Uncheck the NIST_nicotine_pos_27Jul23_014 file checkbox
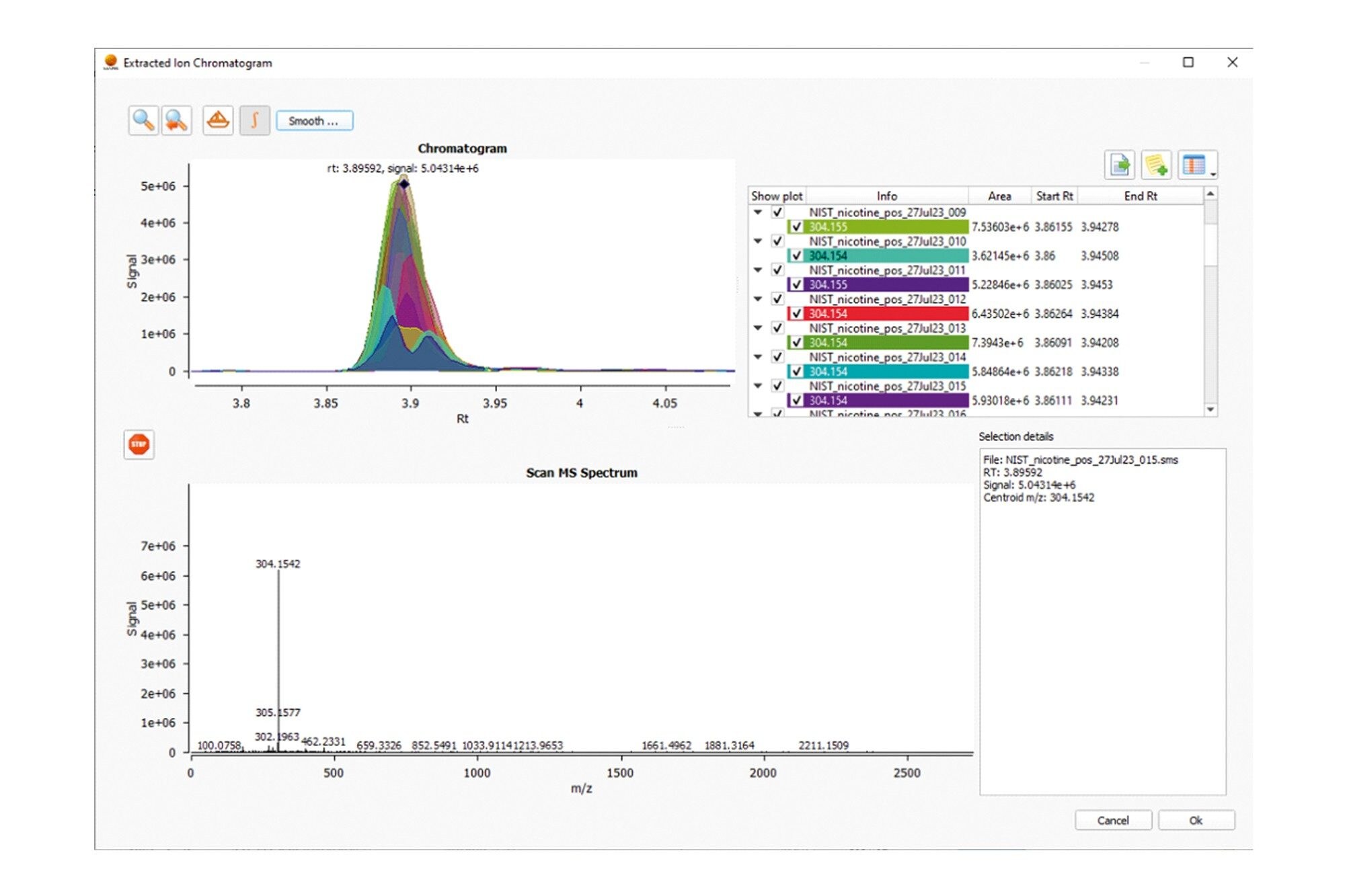Image resolution: width=1345 pixels, height=896 pixels. (777, 357)
